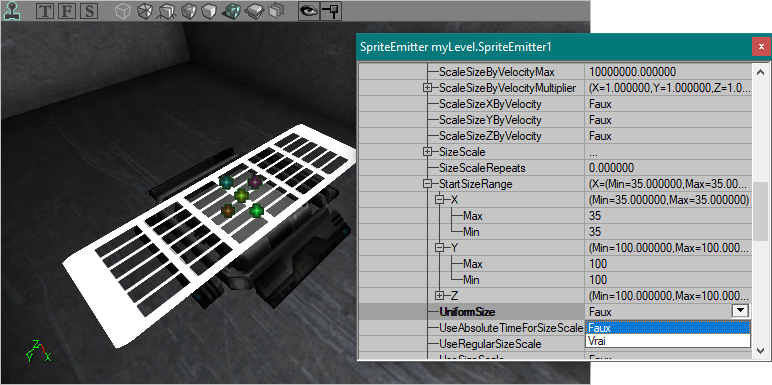This screenshot has height=385, width=772.
Task: Select Texture Usage cube icon
Action: coord(165,11)
